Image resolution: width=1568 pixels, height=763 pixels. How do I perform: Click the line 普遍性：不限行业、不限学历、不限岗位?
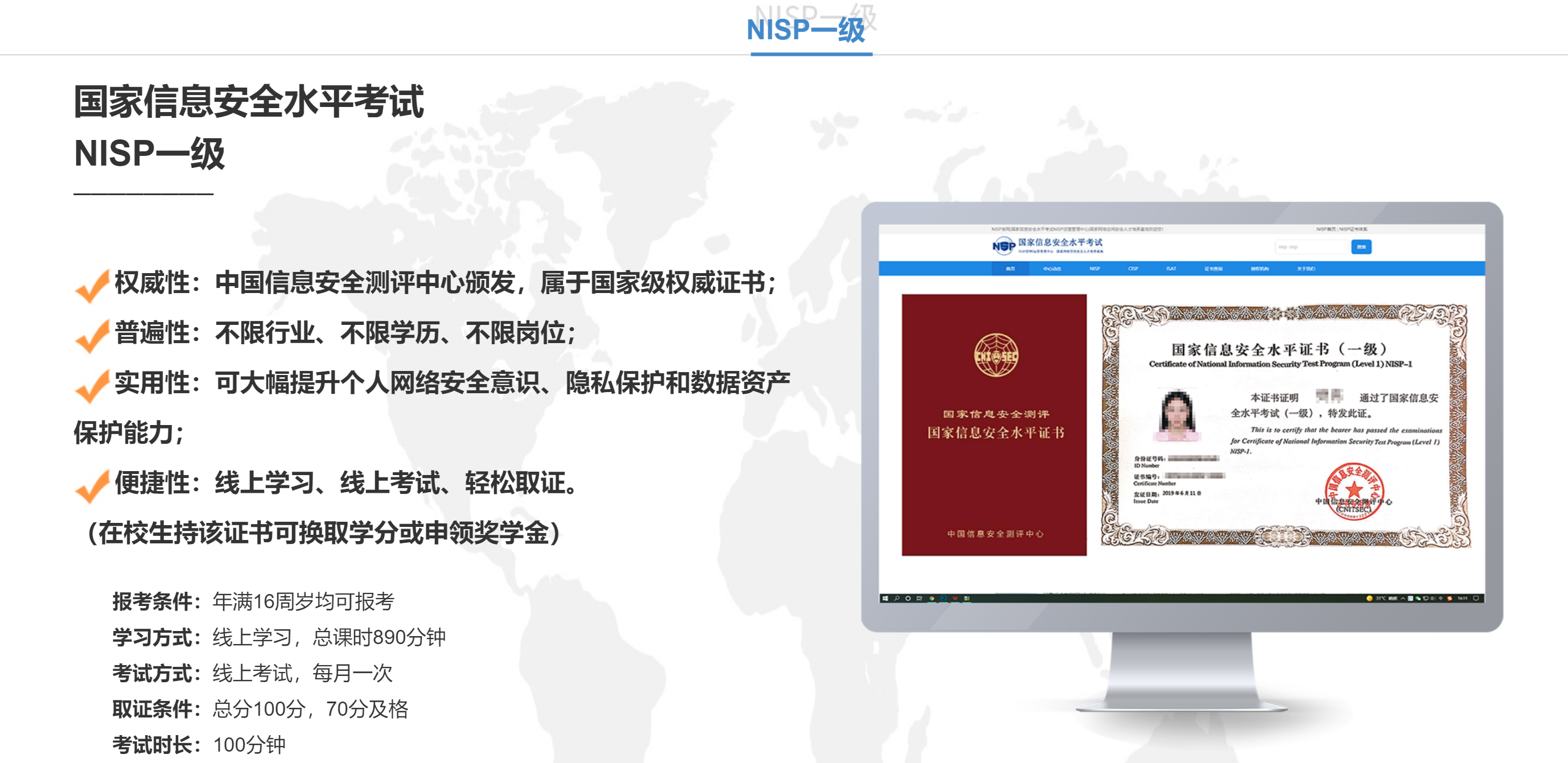coord(344,333)
